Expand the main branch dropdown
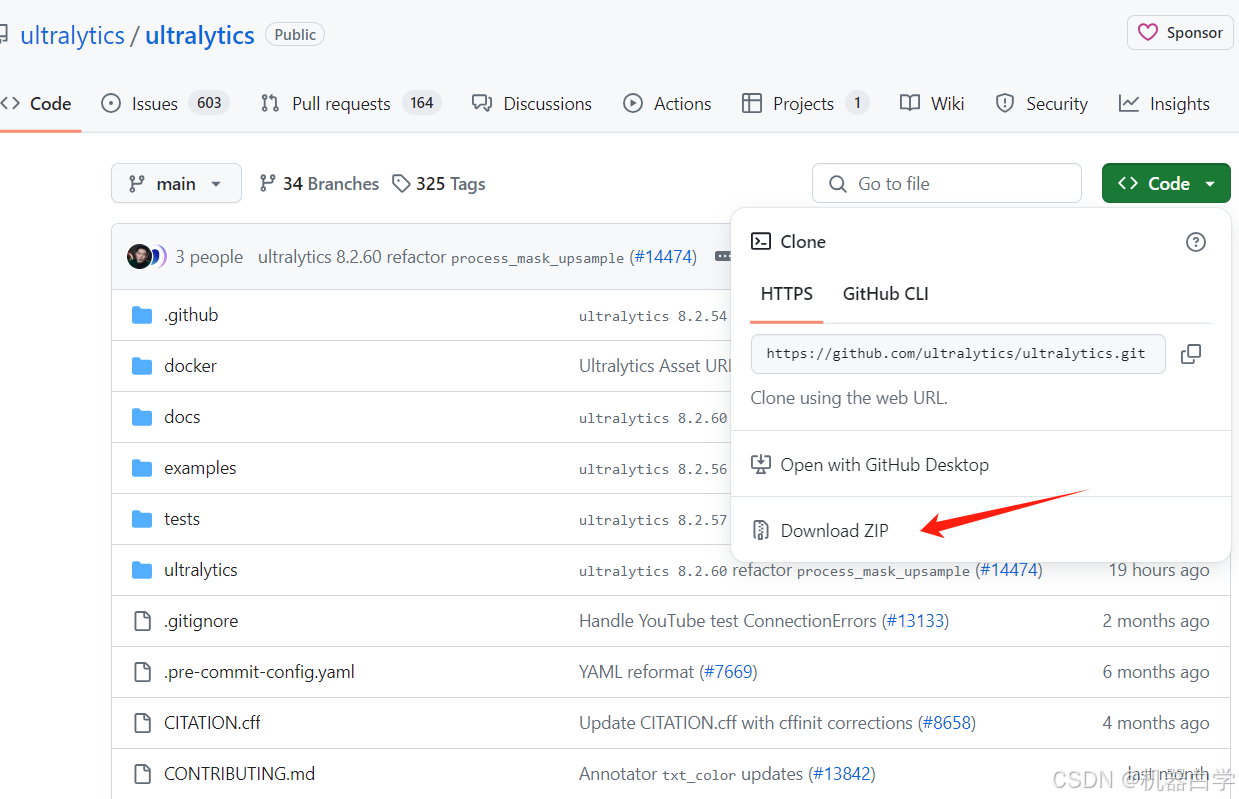Screen dimensions: 1239x799 tap(176, 184)
